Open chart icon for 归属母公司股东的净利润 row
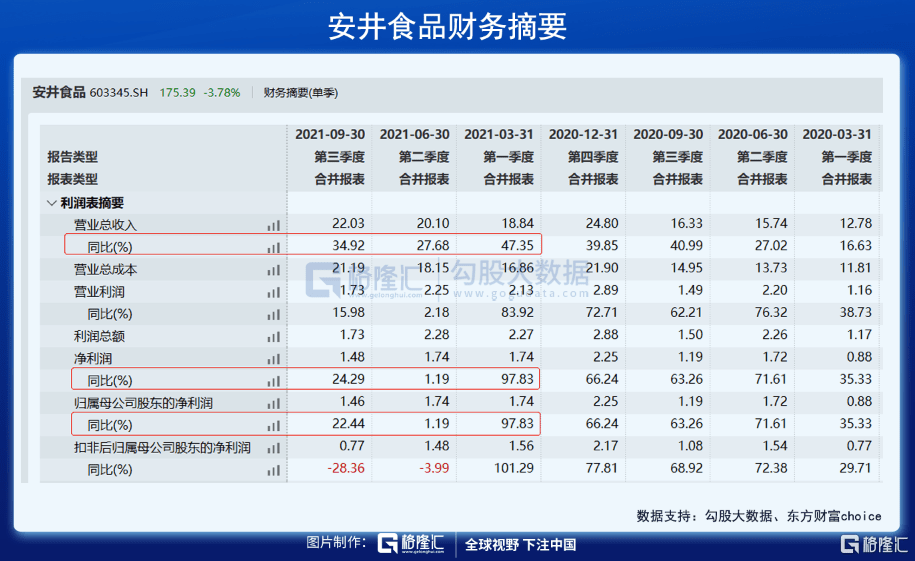Screen dimensions: 915x561 (x=273, y=403)
